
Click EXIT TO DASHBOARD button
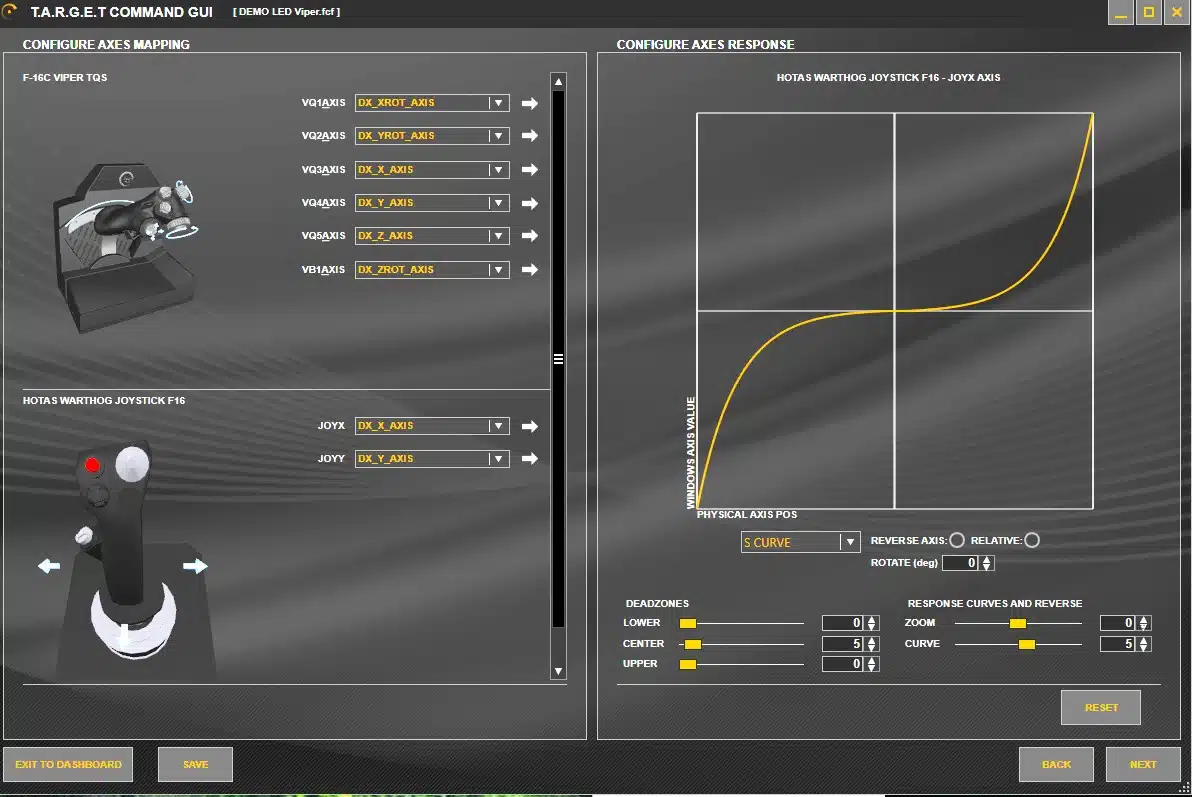pos(68,764)
